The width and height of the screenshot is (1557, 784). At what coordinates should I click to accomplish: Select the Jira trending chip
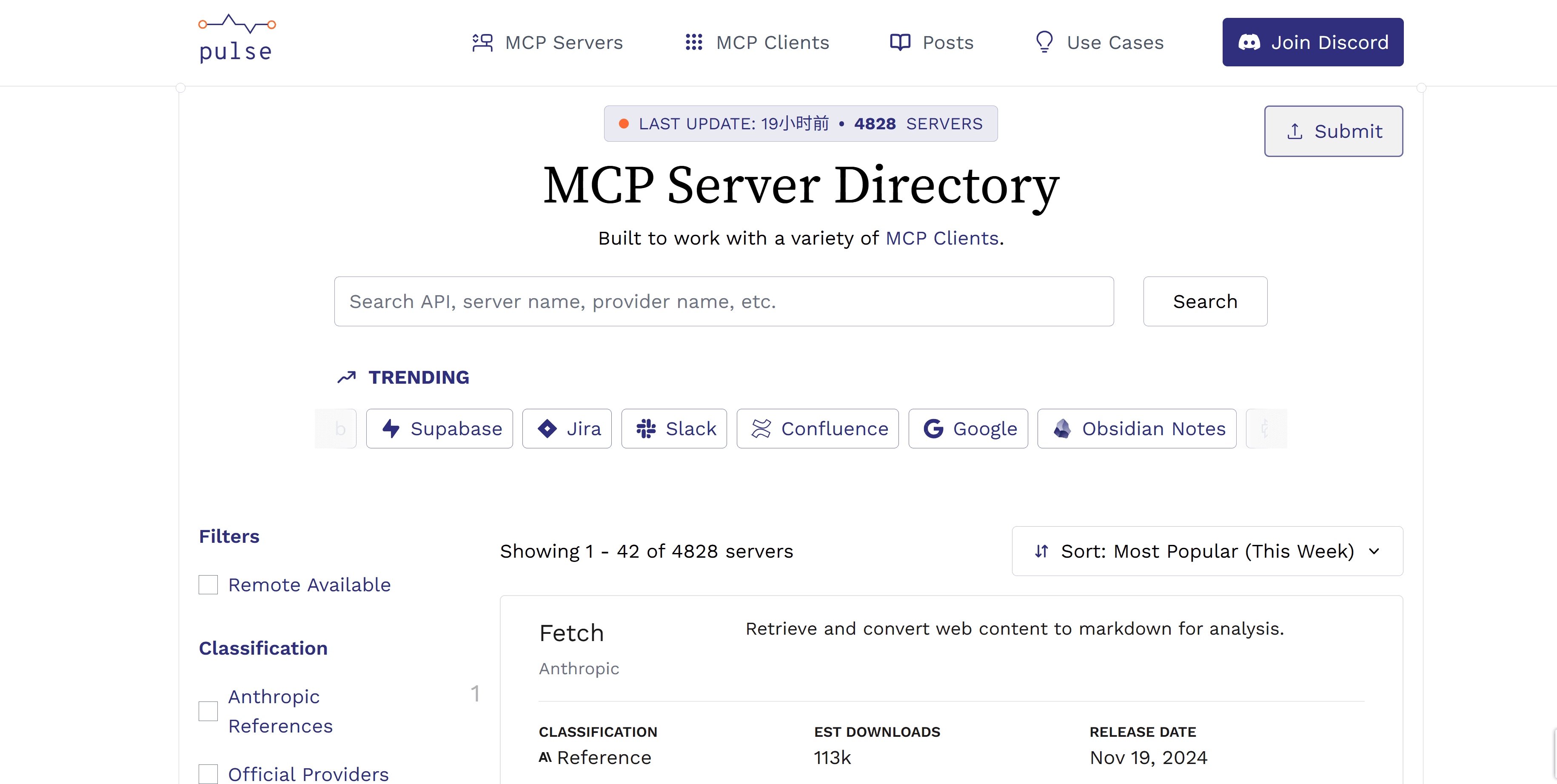[567, 428]
